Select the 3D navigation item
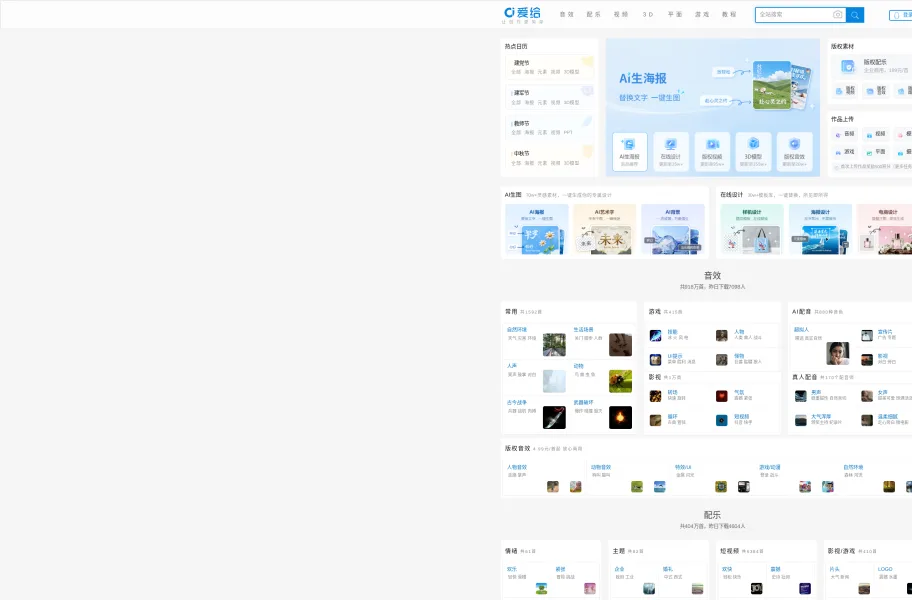This screenshot has height=600, width=912. [647, 15]
